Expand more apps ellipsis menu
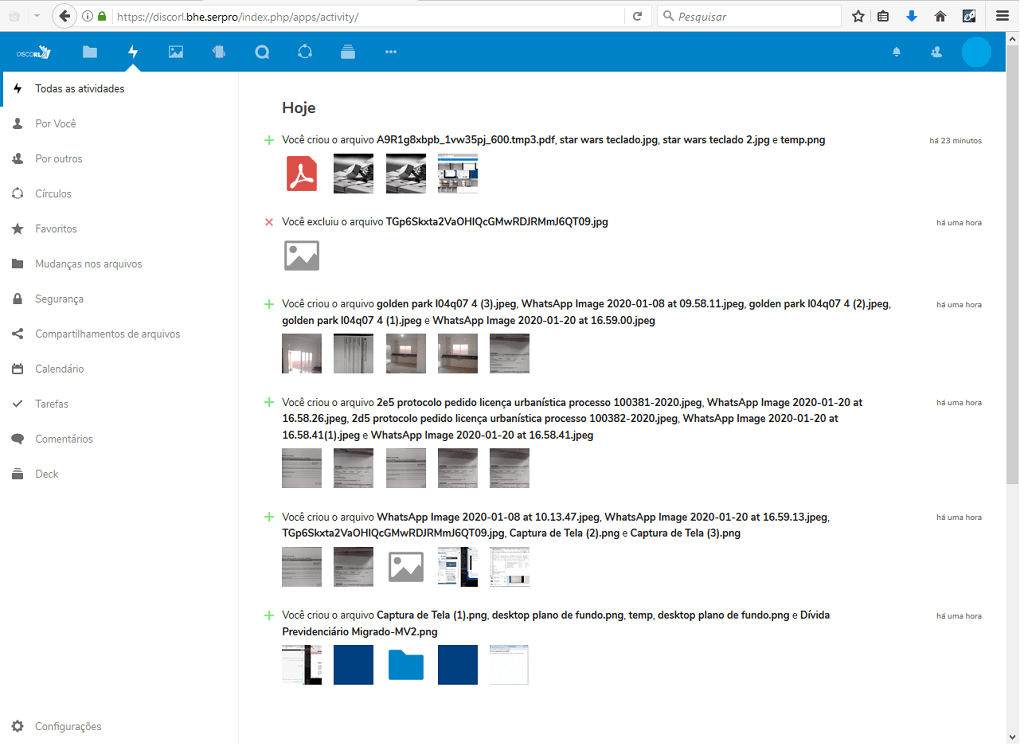This screenshot has height=750, width=1024. coord(391,52)
